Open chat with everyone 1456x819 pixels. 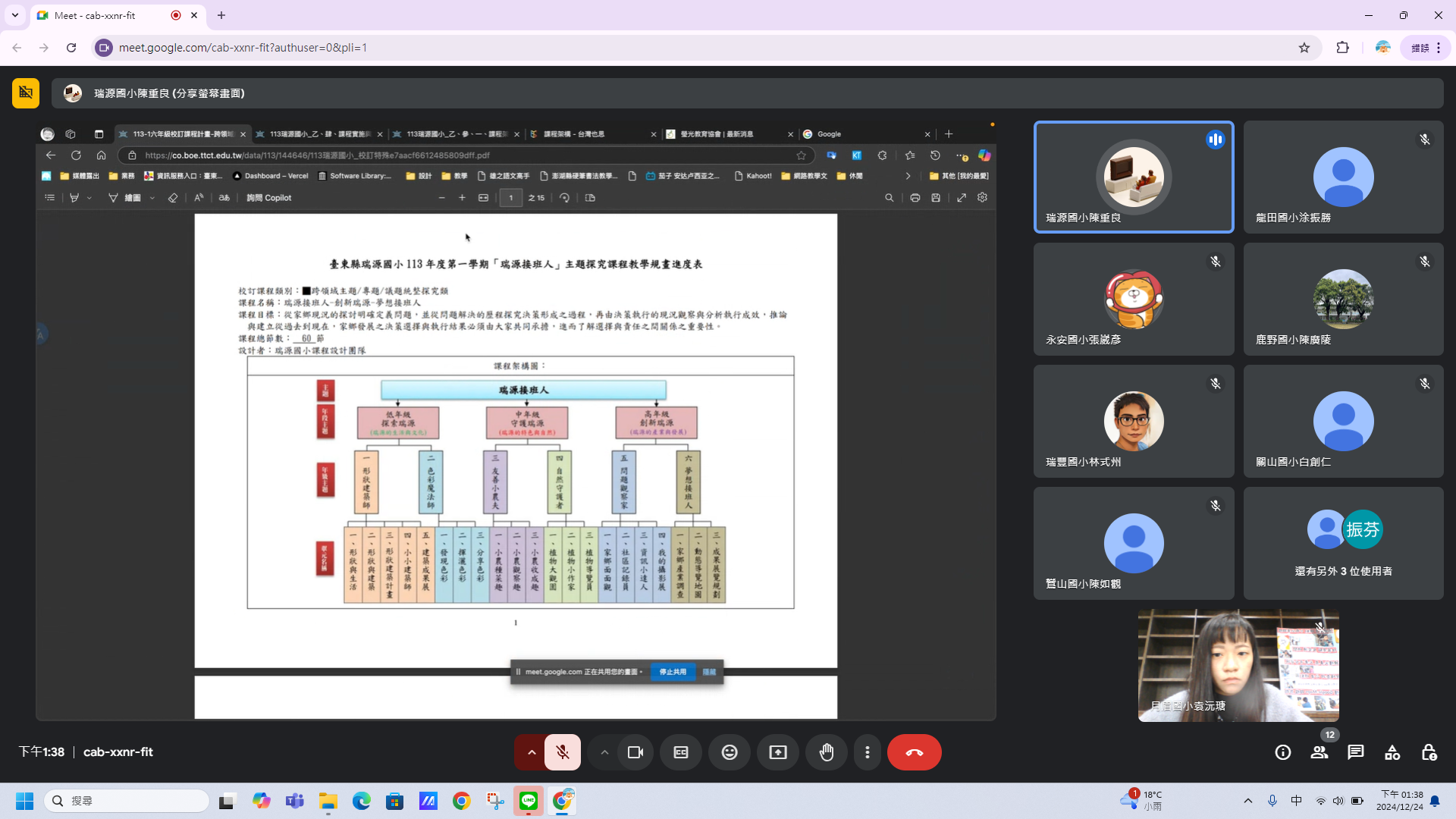(x=1356, y=752)
